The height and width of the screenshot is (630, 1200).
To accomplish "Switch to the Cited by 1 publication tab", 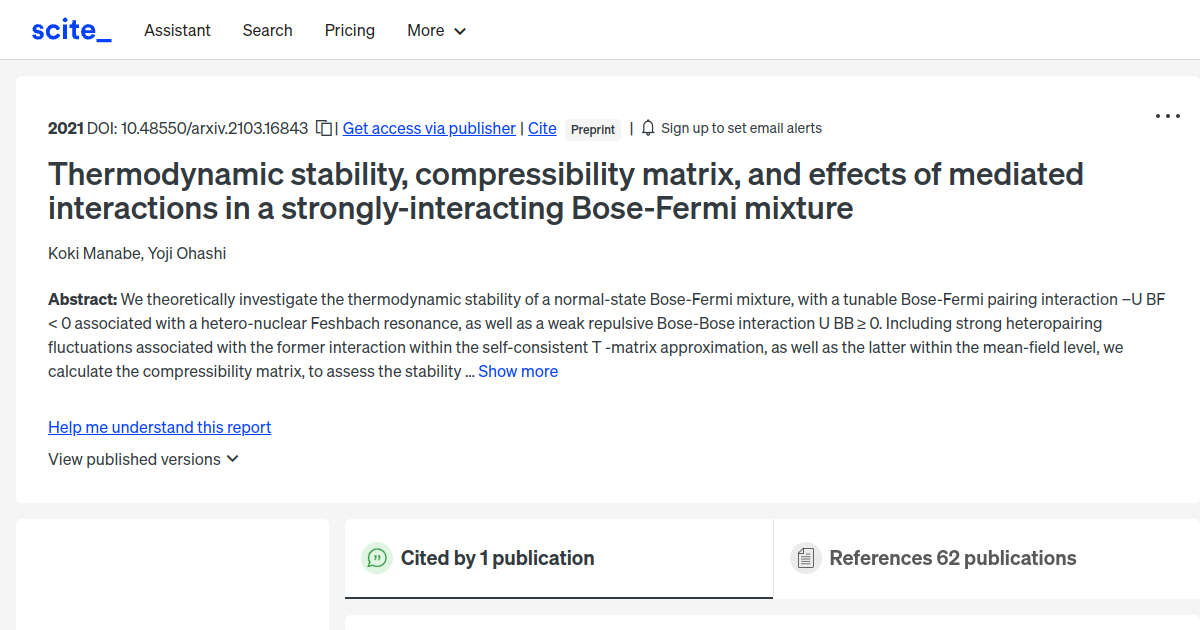I will (x=497, y=558).
